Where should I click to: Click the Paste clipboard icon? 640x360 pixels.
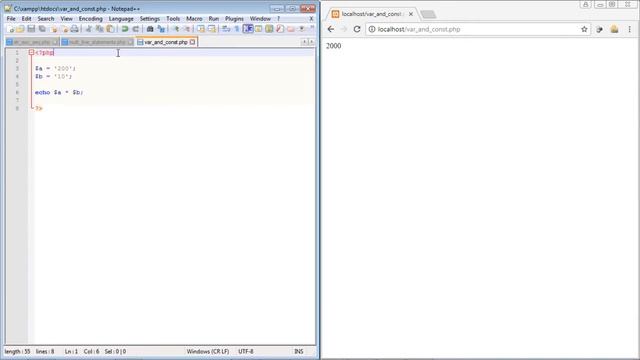coord(110,29)
